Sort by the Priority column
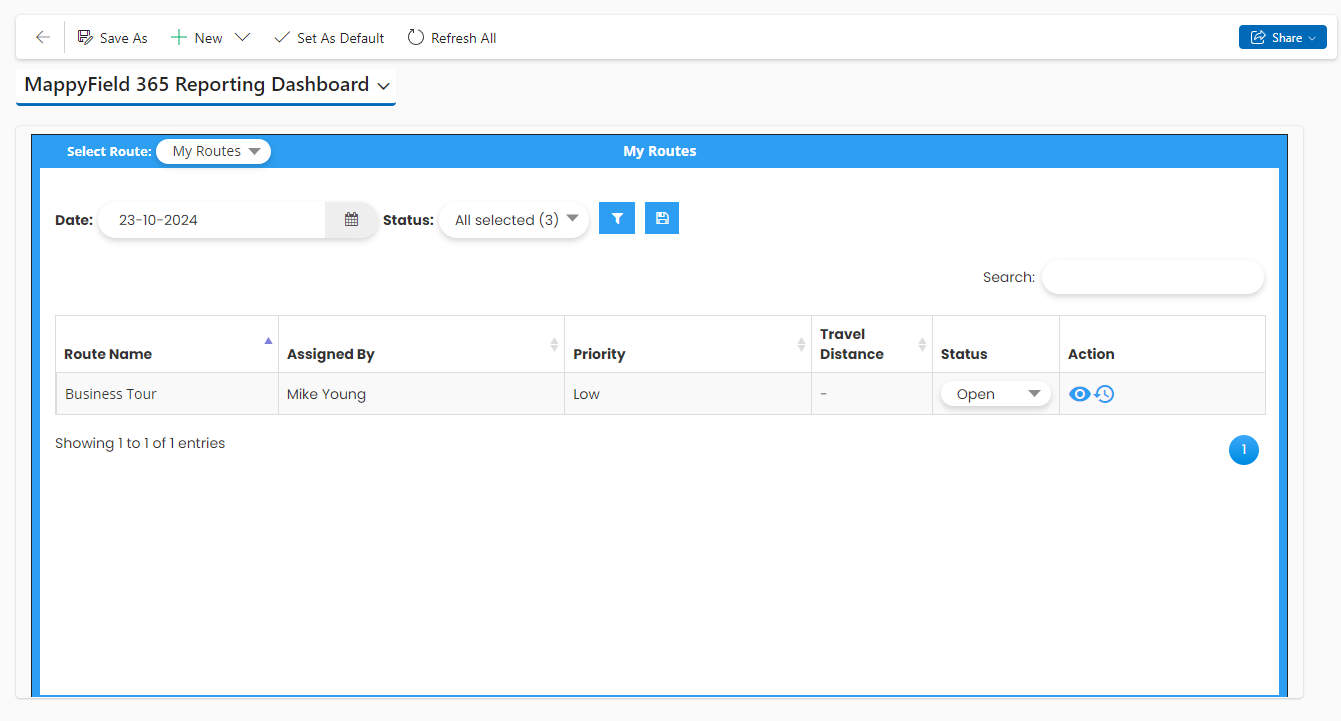Viewport: 1341px width, 721px height. [x=688, y=344]
